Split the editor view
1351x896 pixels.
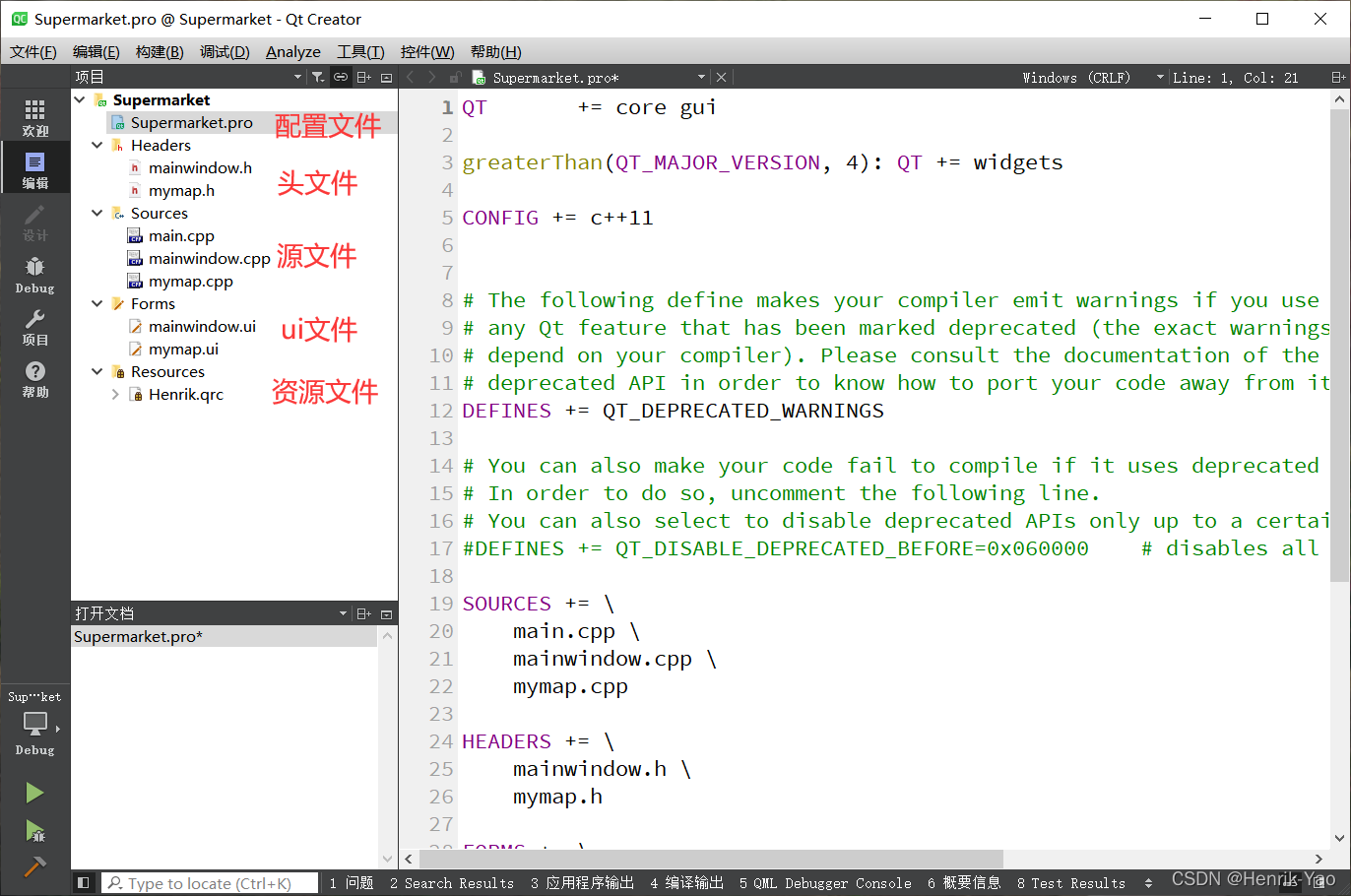click(x=1338, y=77)
